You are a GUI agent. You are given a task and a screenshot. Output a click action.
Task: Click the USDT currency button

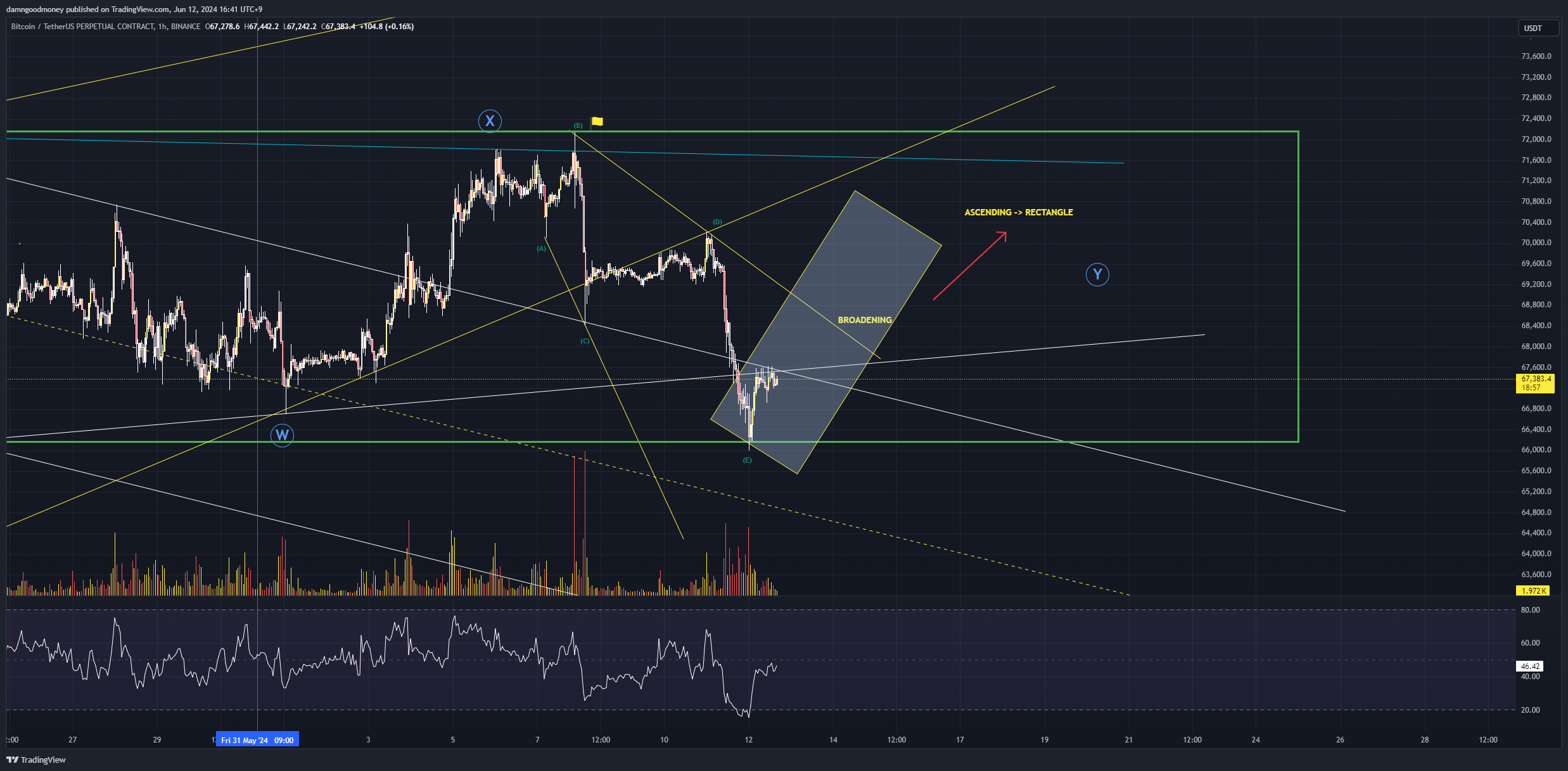point(1538,28)
